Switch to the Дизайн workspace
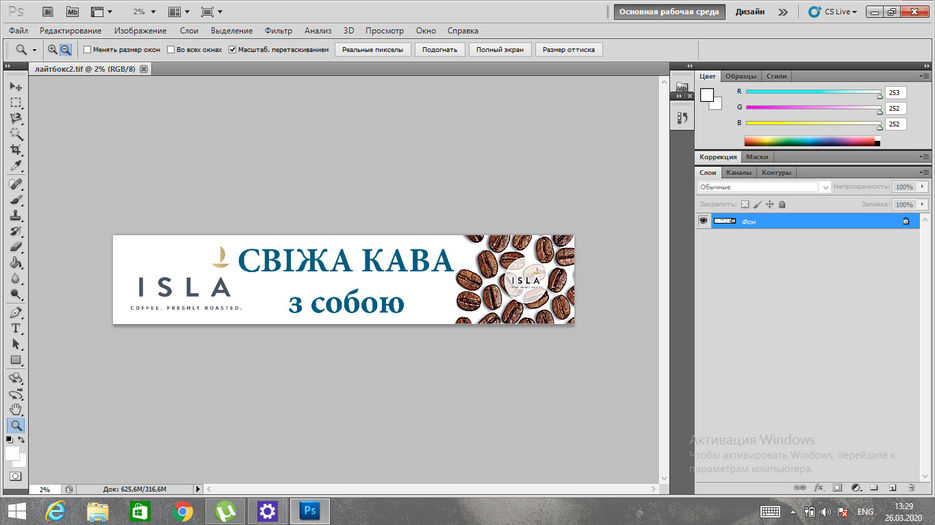This screenshot has height=525, width=935. [x=750, y=11]
